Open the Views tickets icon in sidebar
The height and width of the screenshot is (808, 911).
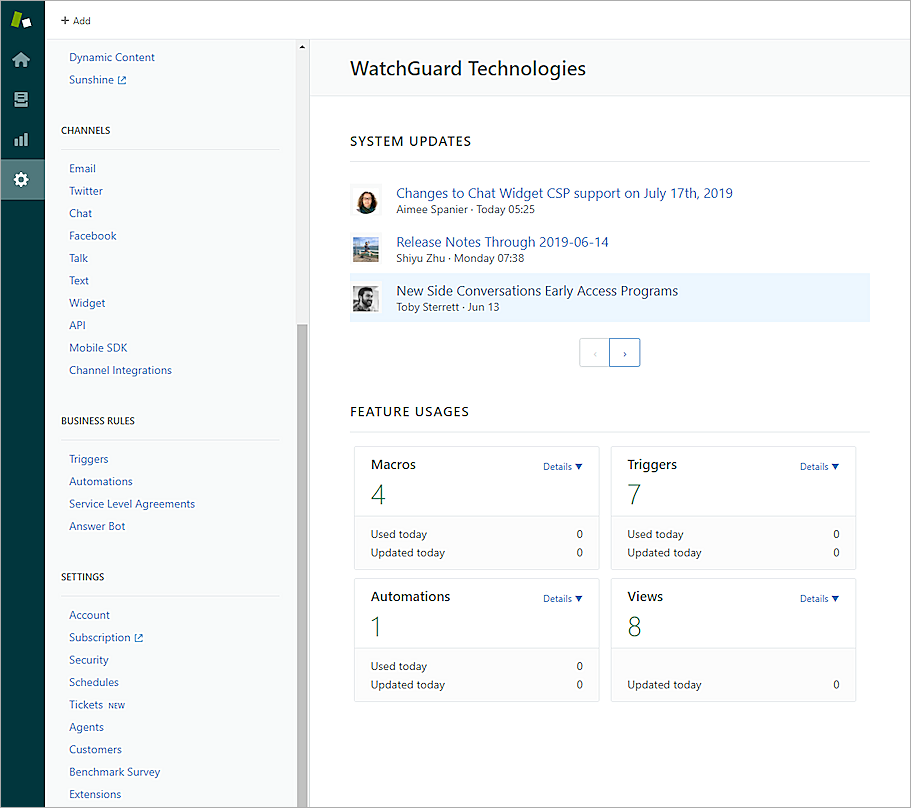[21, 100]
